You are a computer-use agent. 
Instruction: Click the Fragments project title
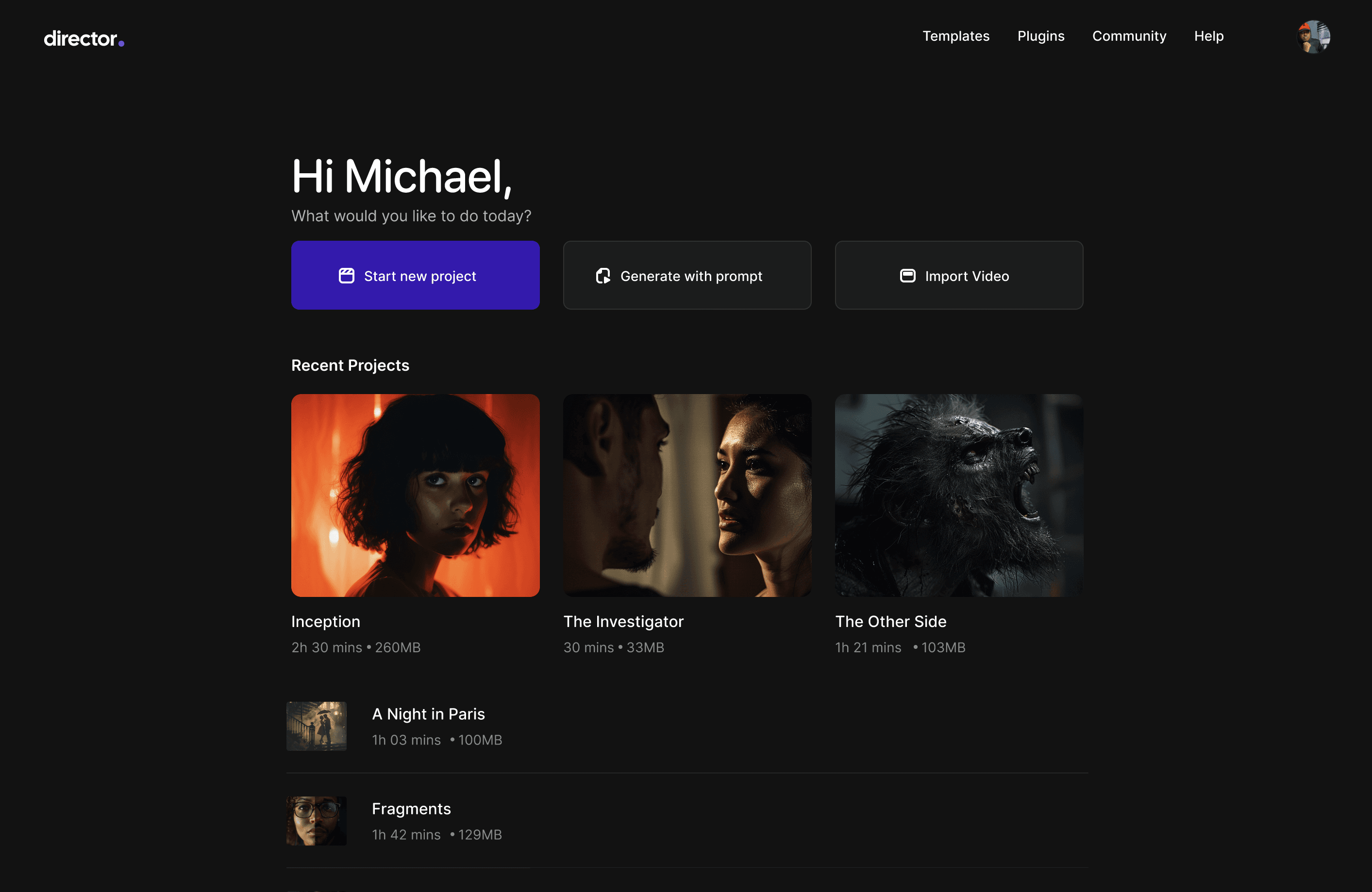tap(410, 809)
